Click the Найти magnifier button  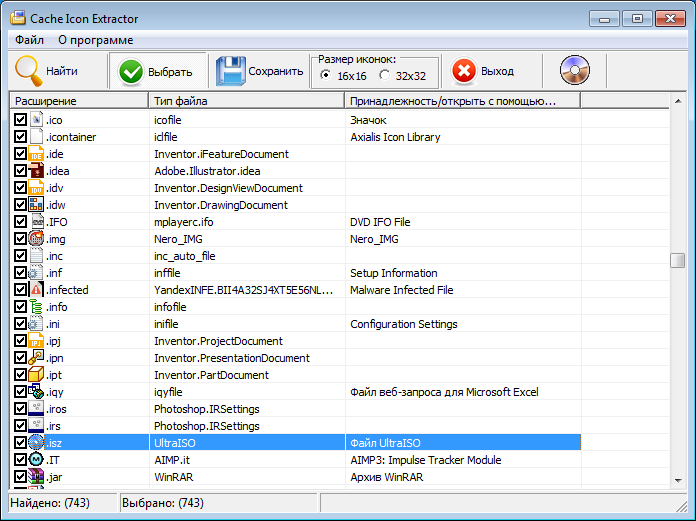pos(47,71)
